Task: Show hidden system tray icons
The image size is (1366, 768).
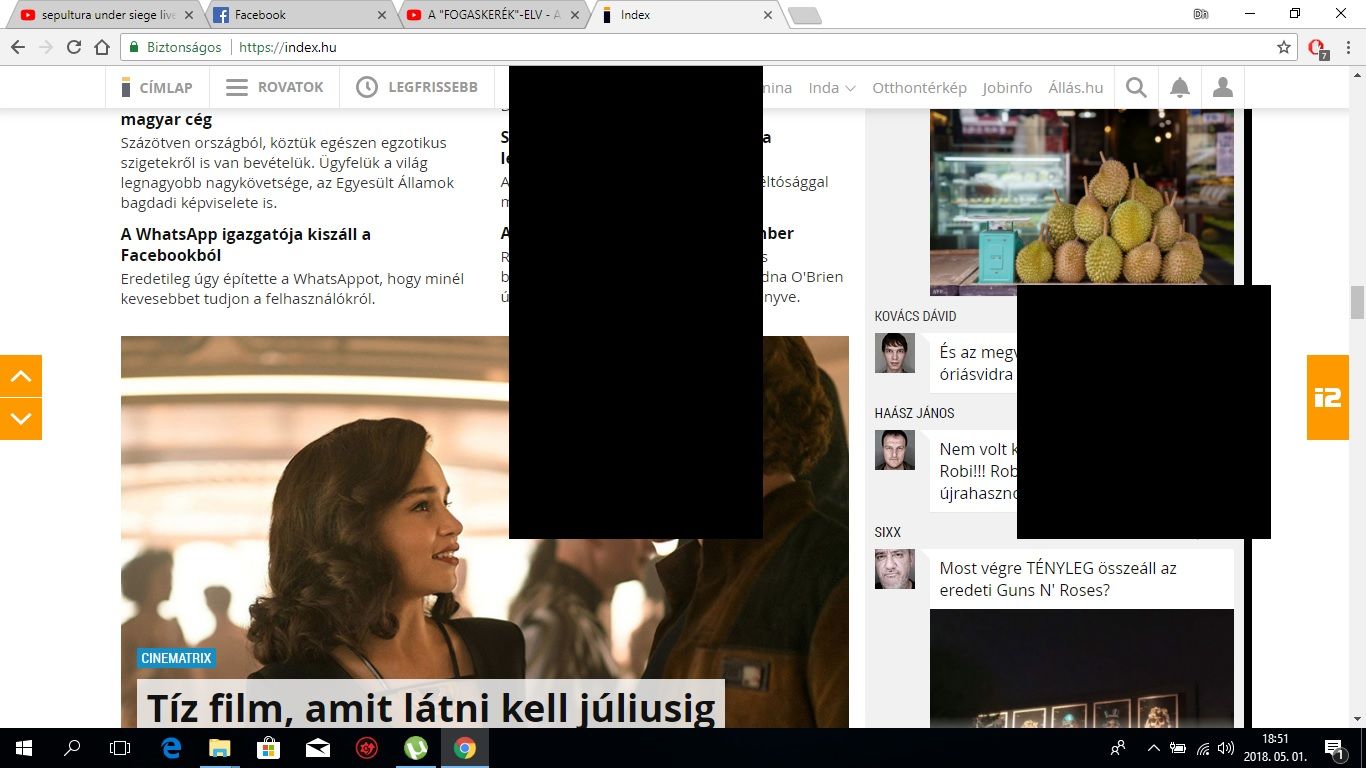Action: (x=1153, y=748)
